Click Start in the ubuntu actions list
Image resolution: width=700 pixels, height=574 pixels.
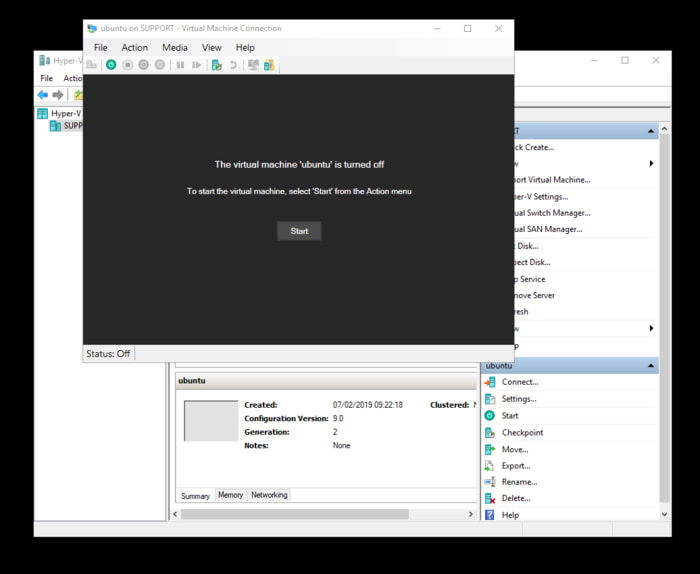pos(509,416)
